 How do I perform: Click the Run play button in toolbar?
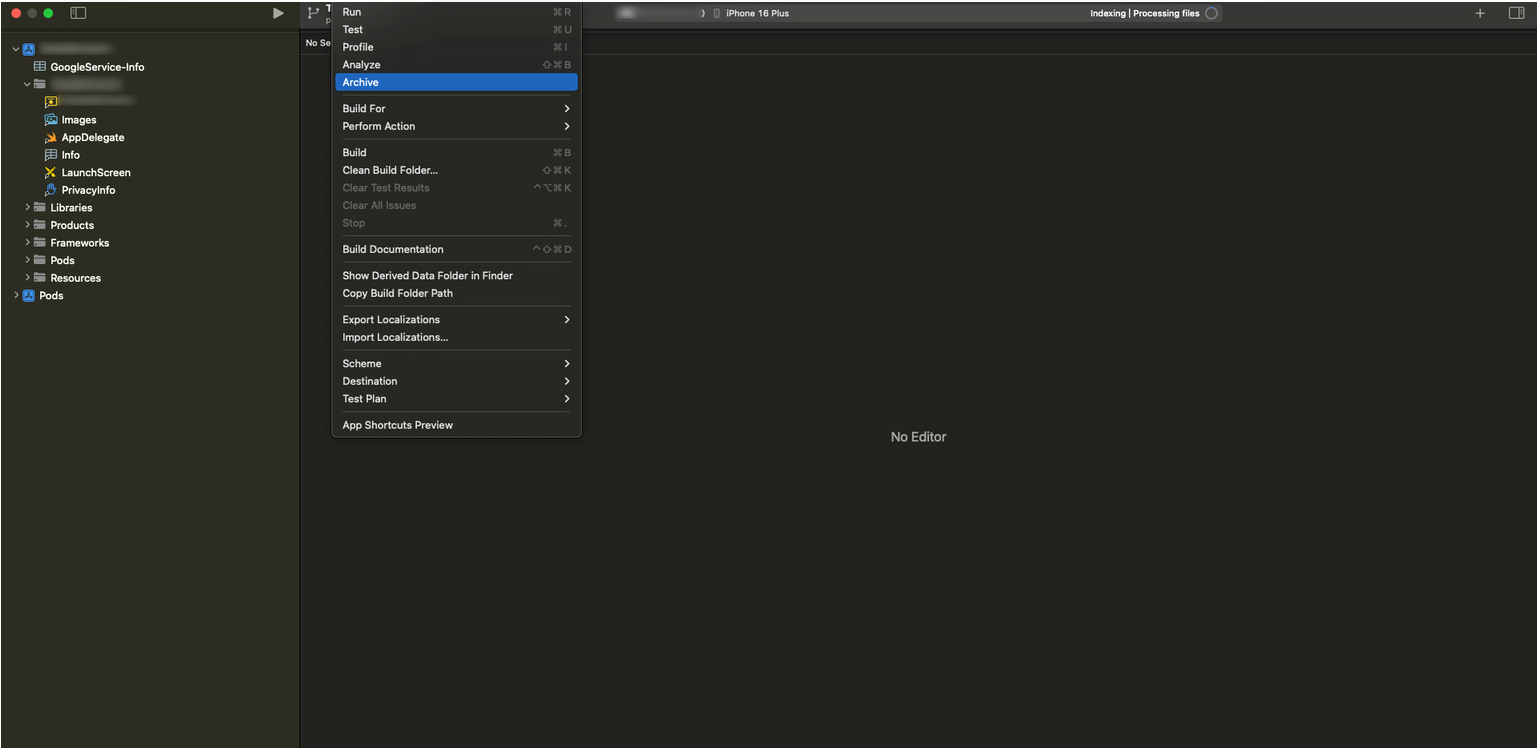pos(278,13)
